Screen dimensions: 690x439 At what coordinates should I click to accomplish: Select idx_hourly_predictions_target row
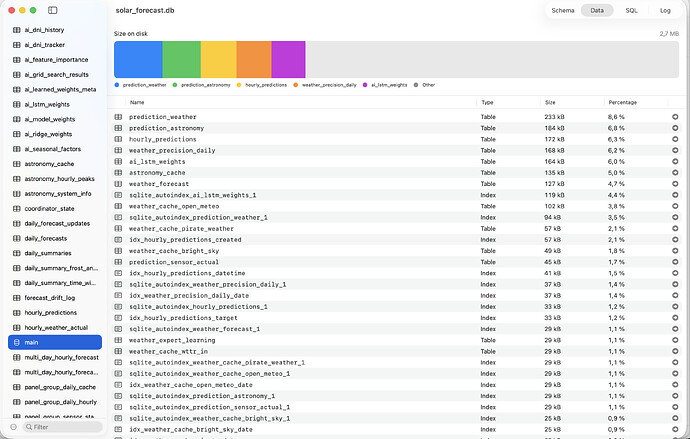(396, 318)
